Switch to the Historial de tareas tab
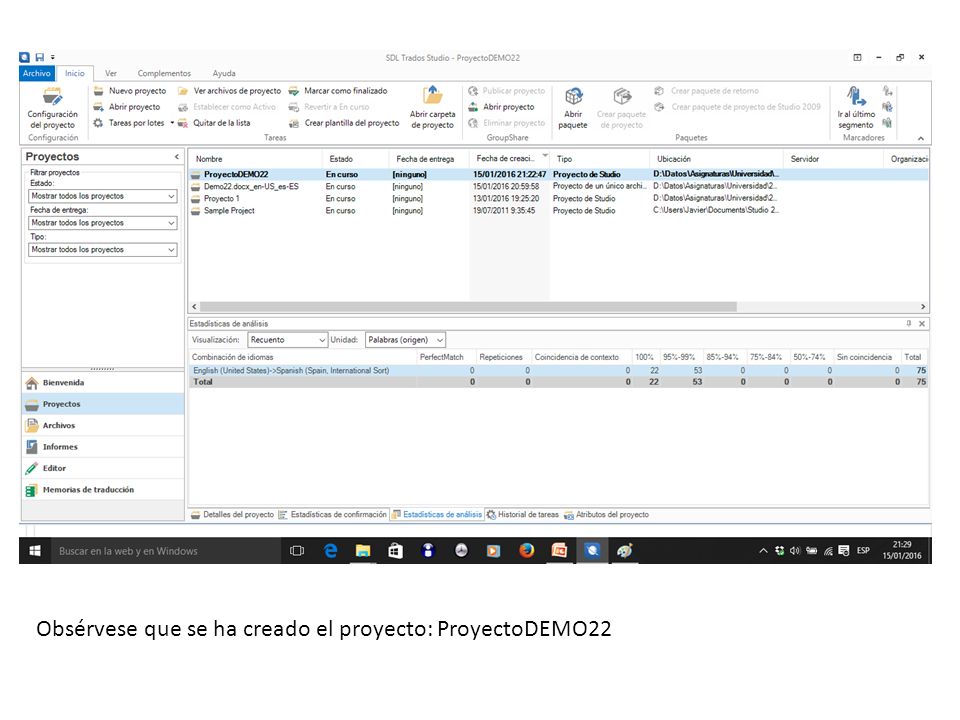The width and height of the screenshot is (960, 720). pos(522,515)
